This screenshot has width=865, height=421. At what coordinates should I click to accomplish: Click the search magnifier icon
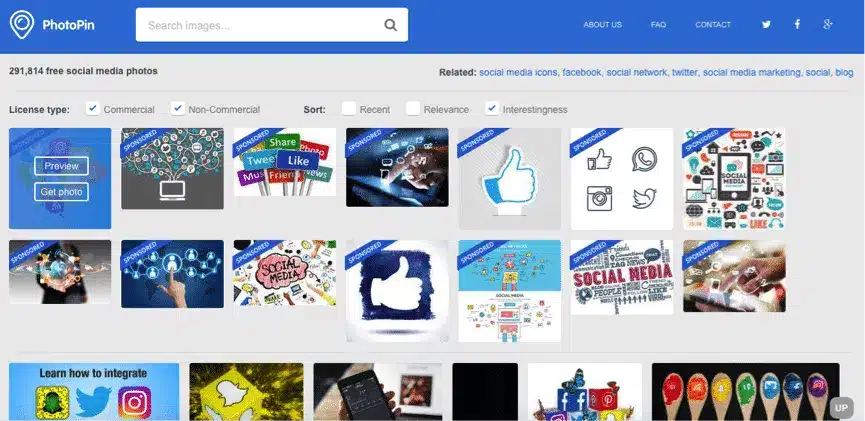click(x=391, y=25)
